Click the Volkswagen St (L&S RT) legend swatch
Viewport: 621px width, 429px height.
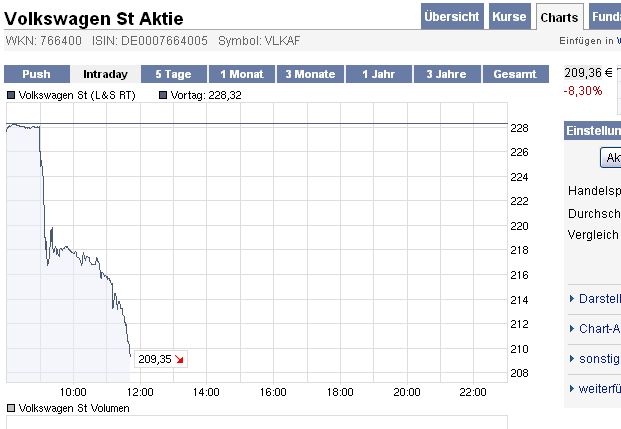point(11,95)
